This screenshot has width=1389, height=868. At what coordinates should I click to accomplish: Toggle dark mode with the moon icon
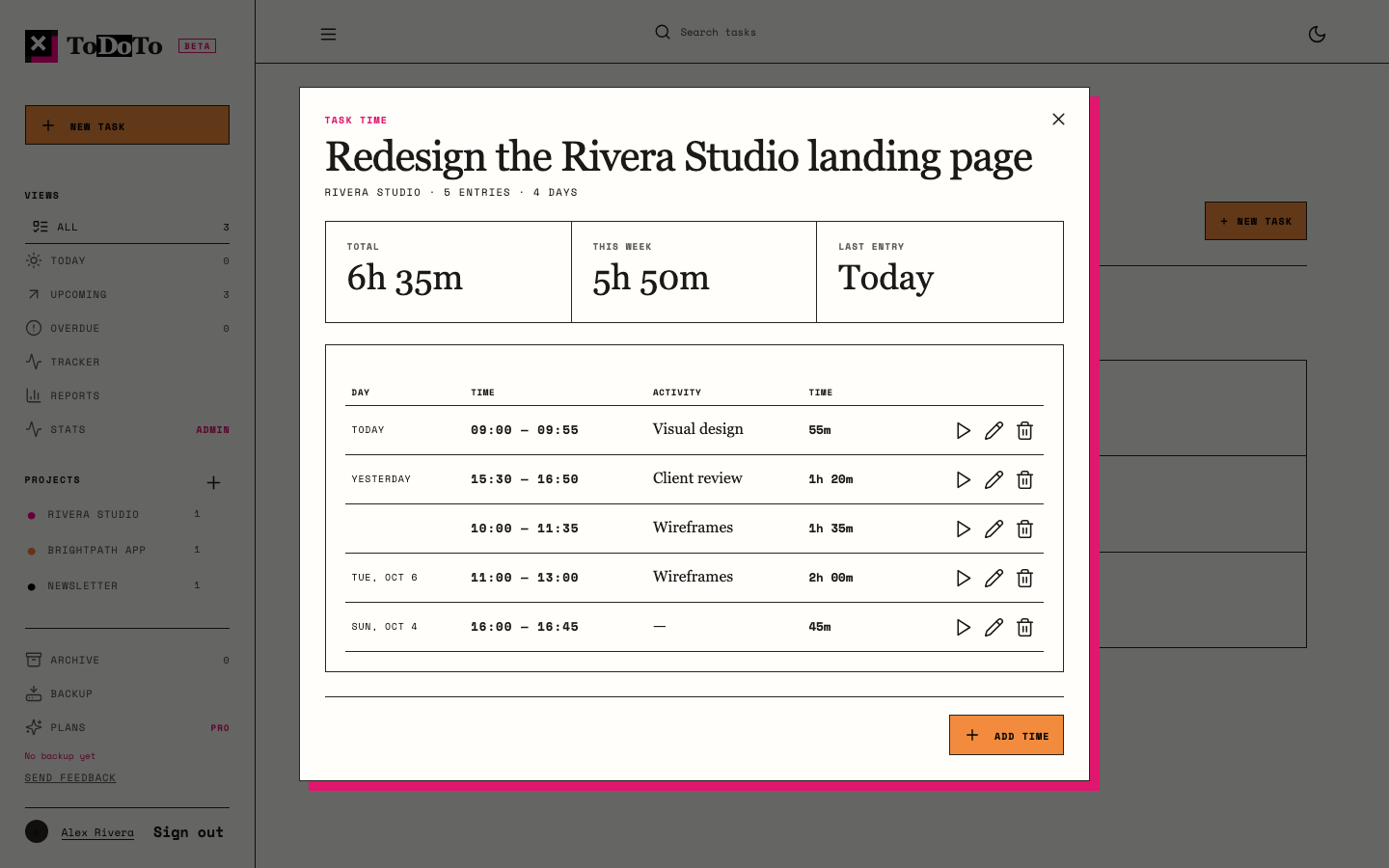pyautogui.click(x=1317, y=34)
